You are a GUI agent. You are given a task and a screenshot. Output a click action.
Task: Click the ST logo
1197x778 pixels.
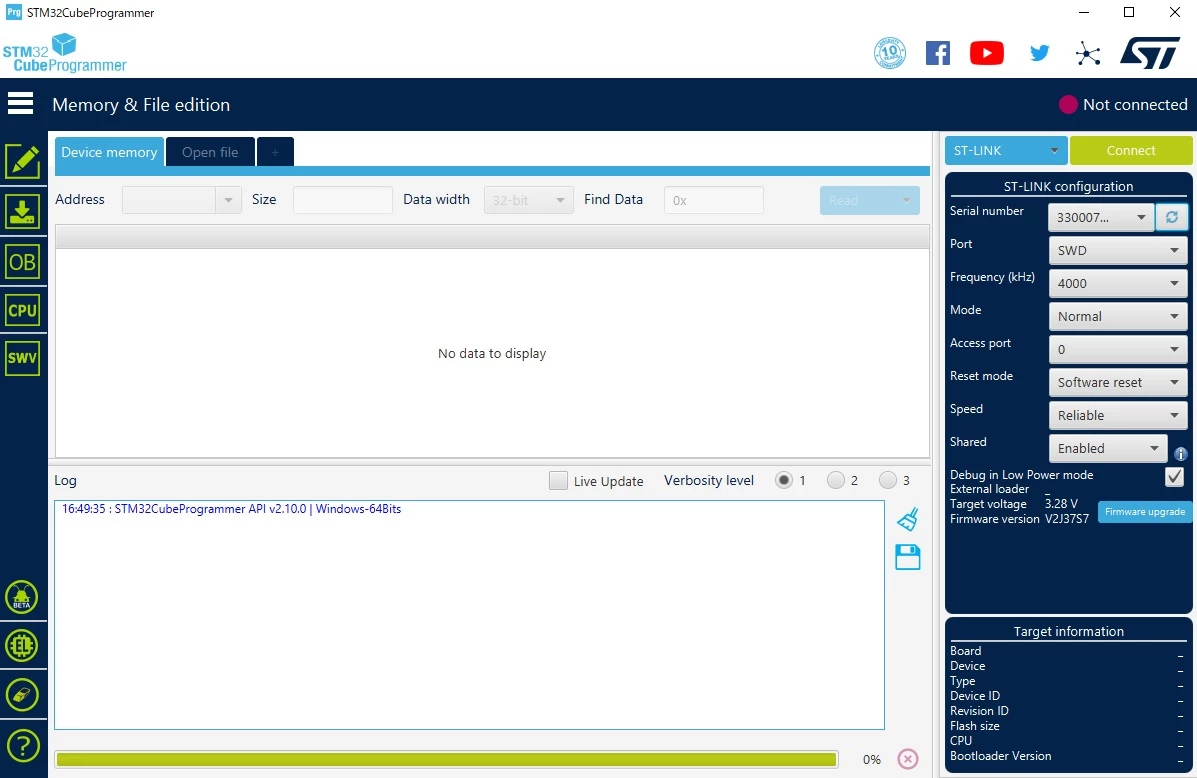[x=1150, y=53]
